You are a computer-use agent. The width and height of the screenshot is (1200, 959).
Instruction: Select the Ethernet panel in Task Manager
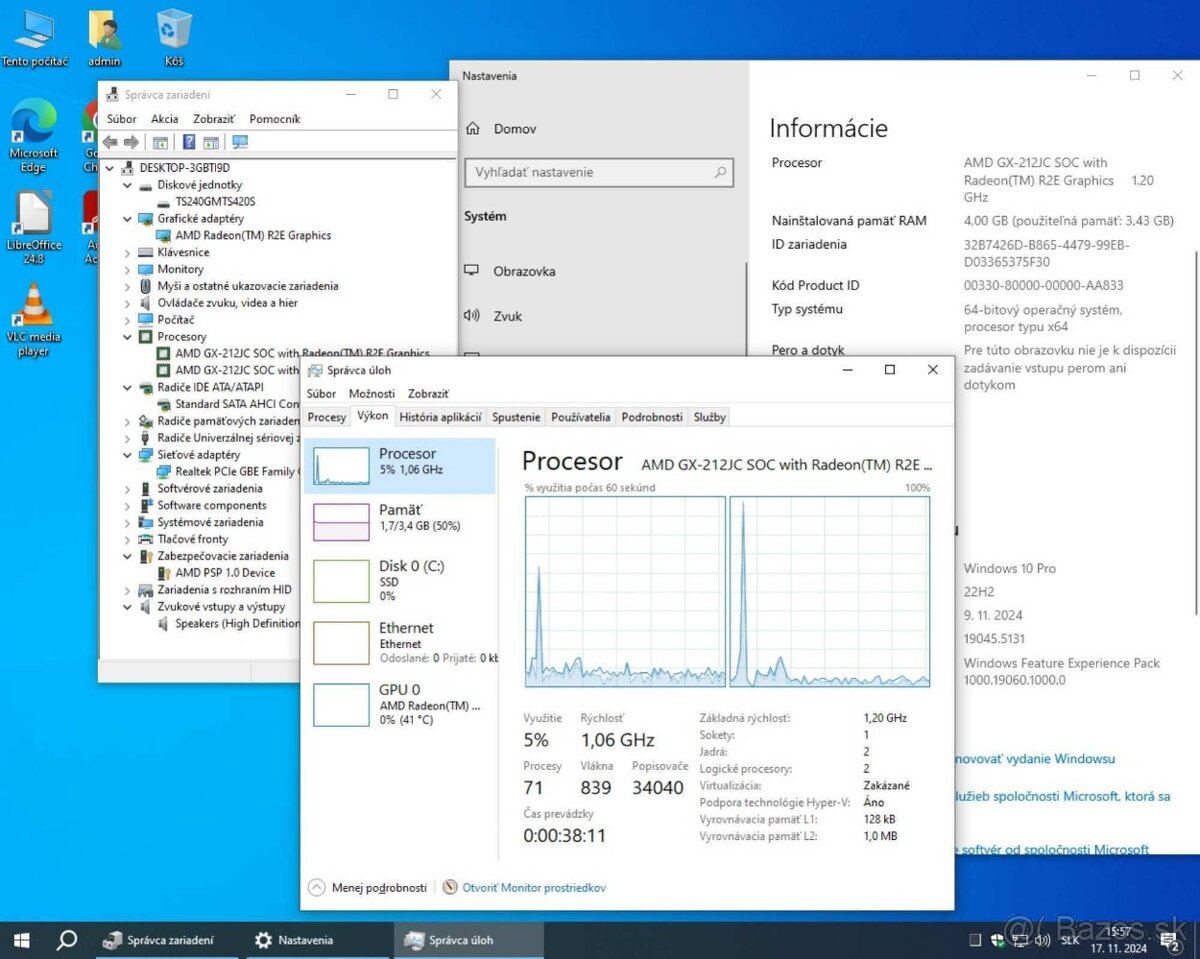pos(400,642)
